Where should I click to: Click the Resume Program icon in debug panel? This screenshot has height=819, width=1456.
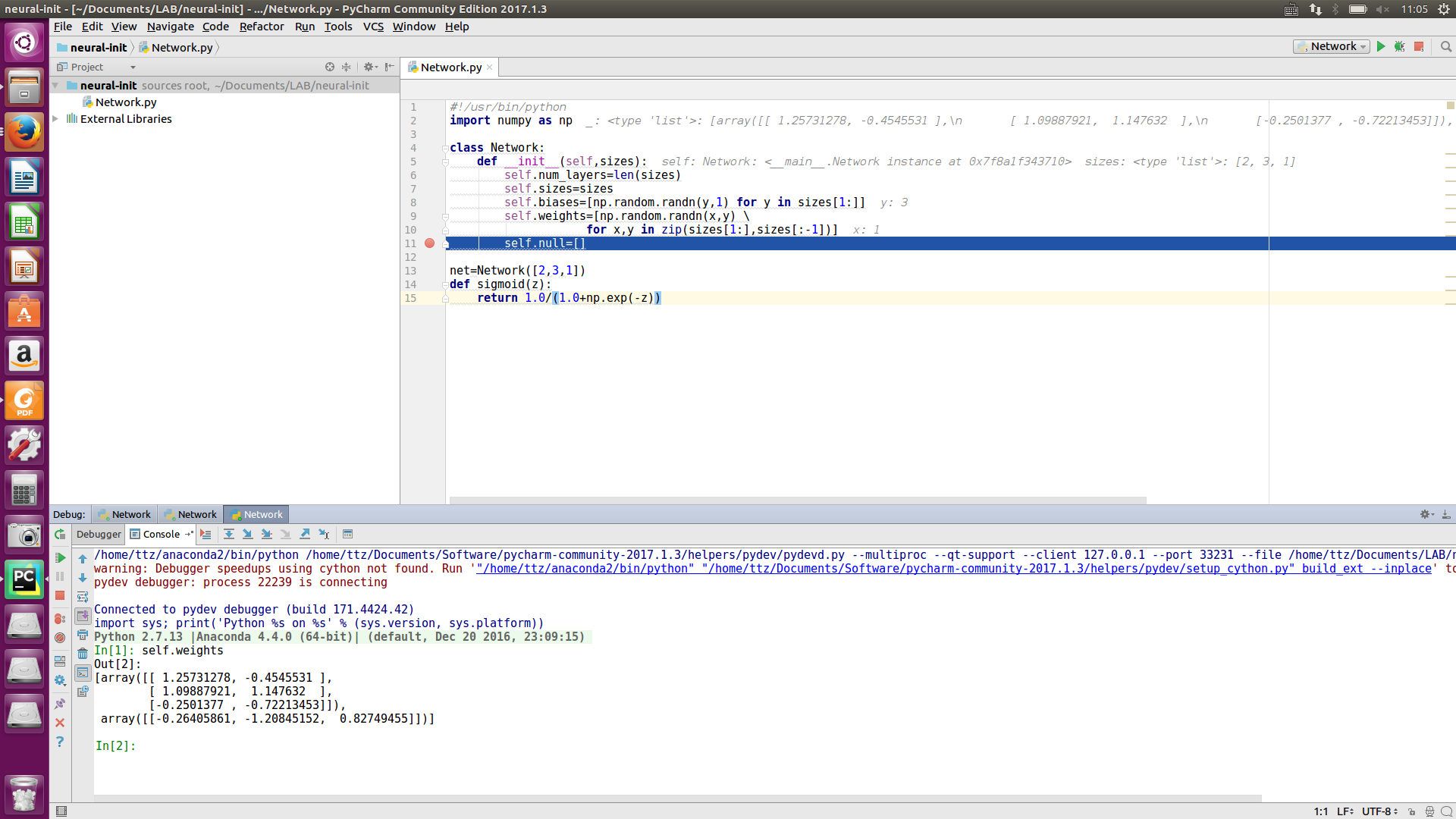tap(60, 558)
